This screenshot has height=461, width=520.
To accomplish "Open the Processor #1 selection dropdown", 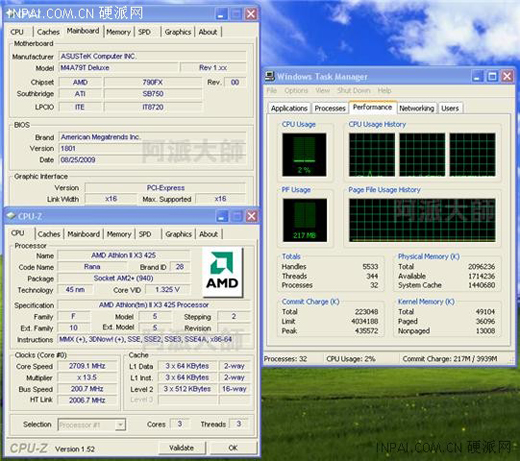I will (120, 425).
